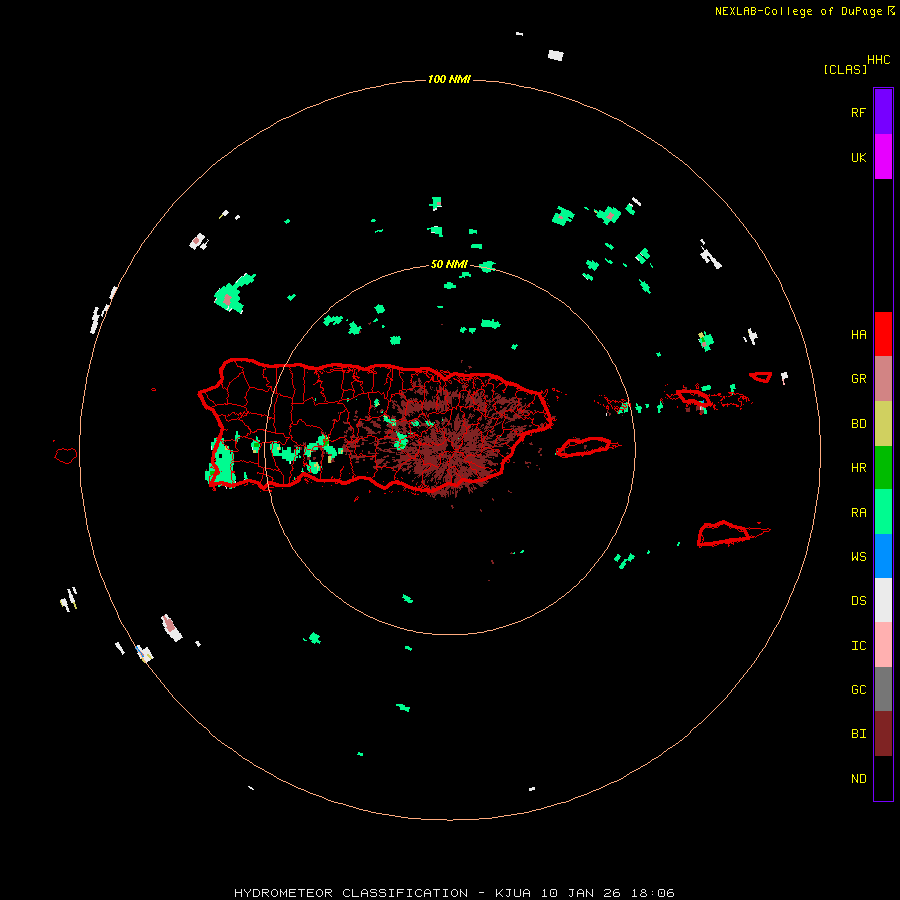Click the red HA legend swatch

point(883,334)
